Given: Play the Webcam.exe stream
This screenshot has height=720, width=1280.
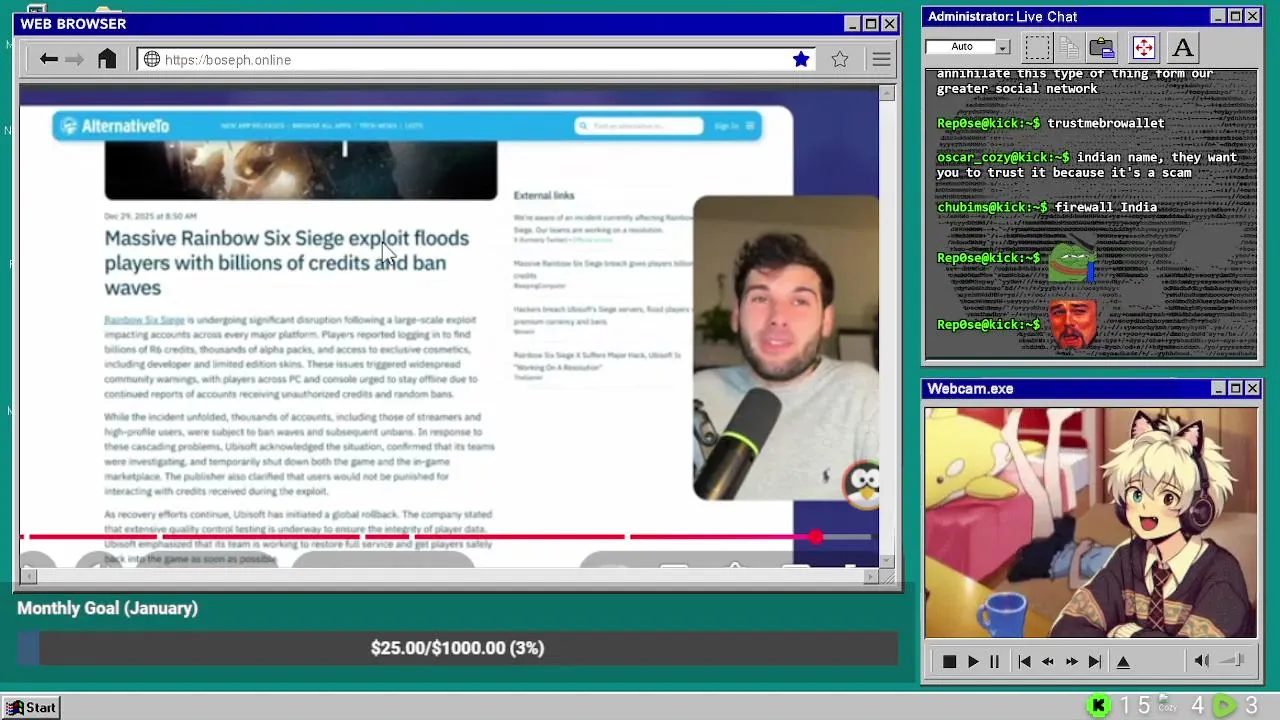Looking at the screenshot, I should click(972, 661).
